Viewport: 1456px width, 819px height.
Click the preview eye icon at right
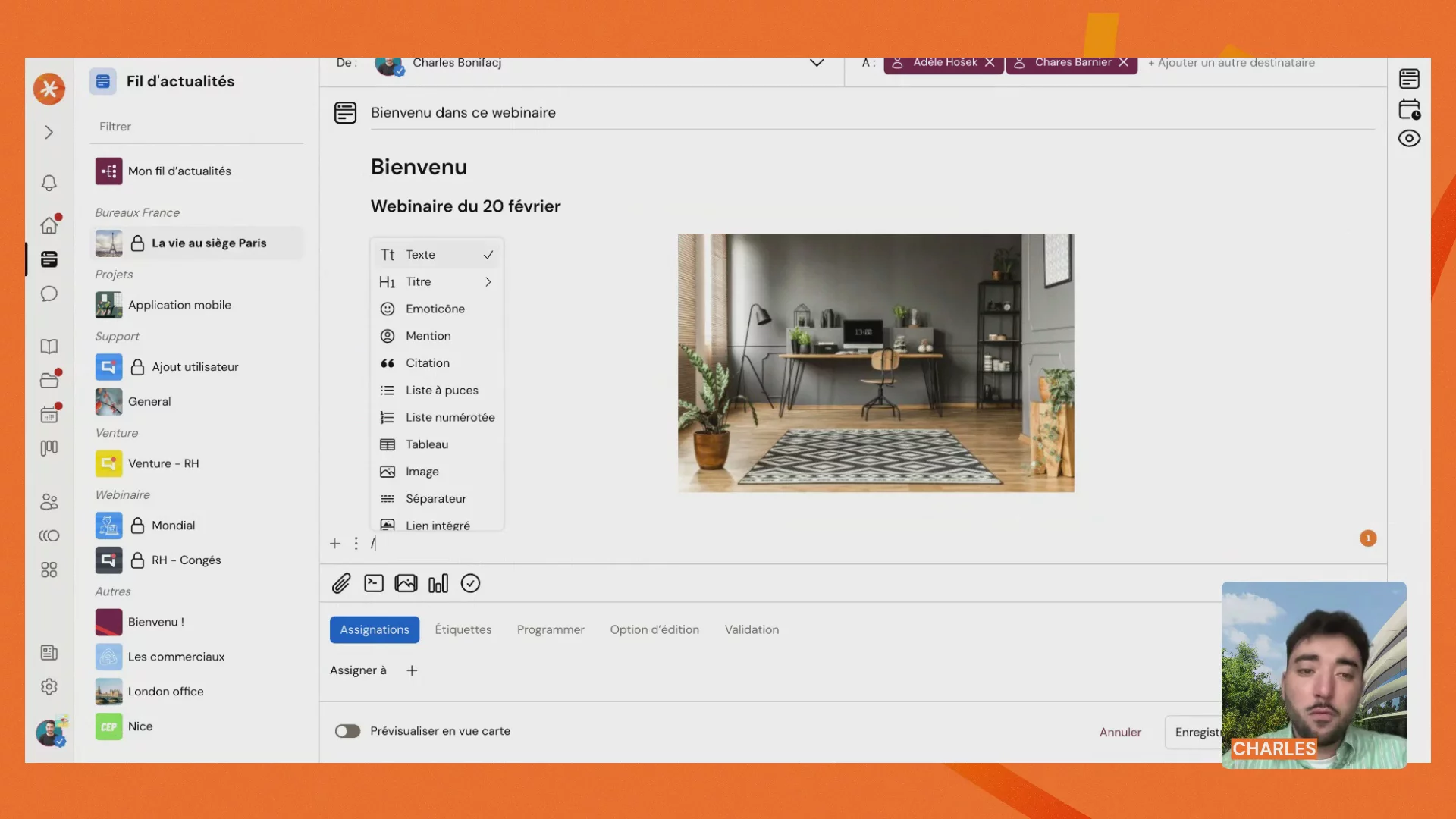(x=1409, y=139)
